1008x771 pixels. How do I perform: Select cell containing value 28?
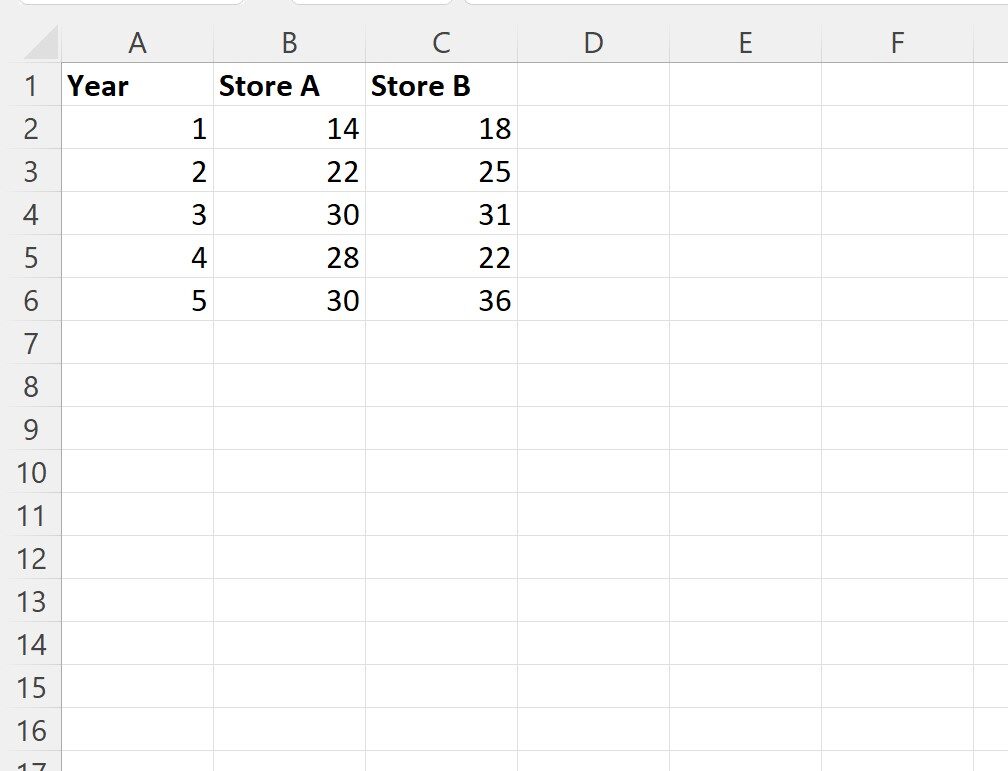point(289,257)
